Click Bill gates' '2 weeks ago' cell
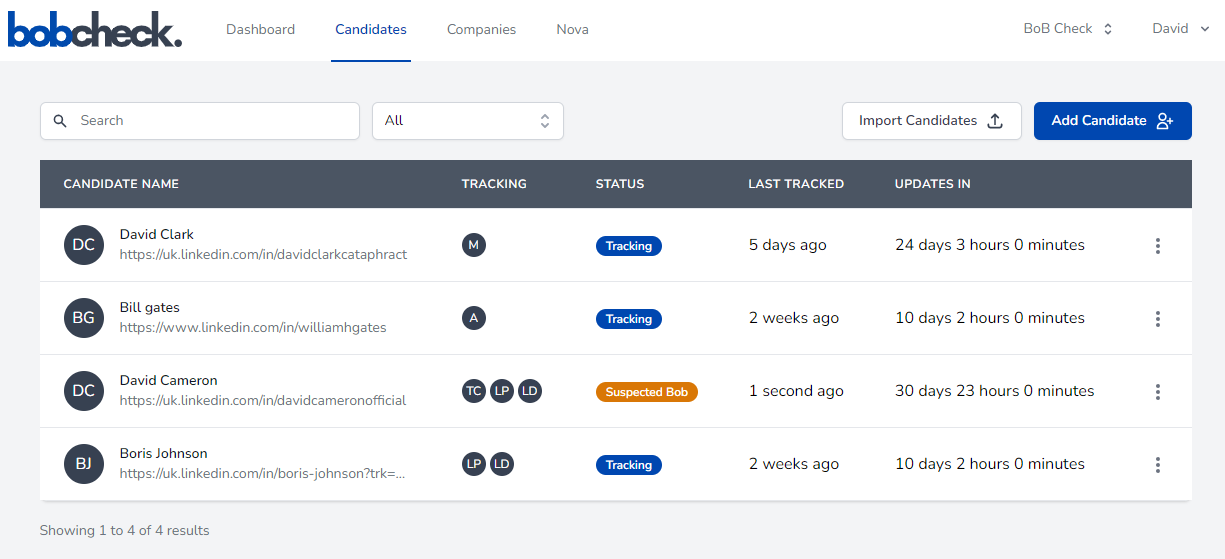The height and width of the screenshot is (559, 1225). coord(794,318)
